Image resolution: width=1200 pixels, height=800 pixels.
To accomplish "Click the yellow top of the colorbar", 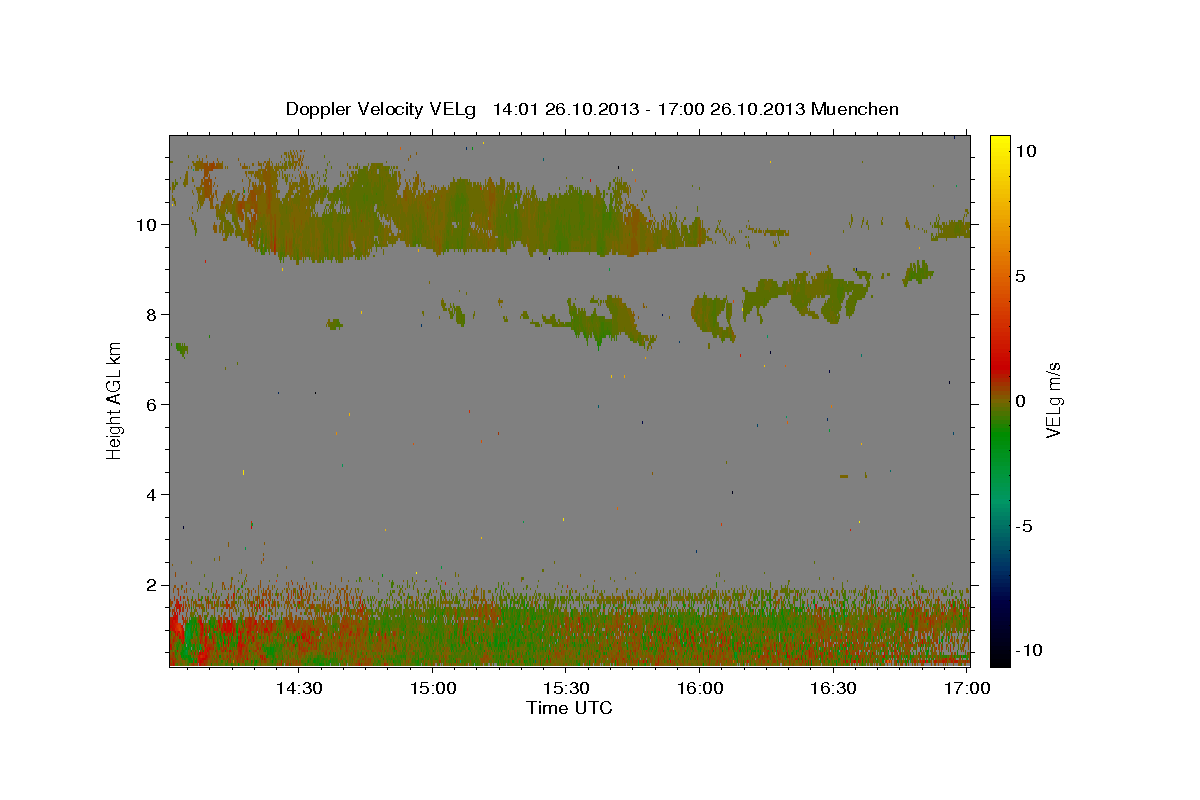I will [999, 142].
